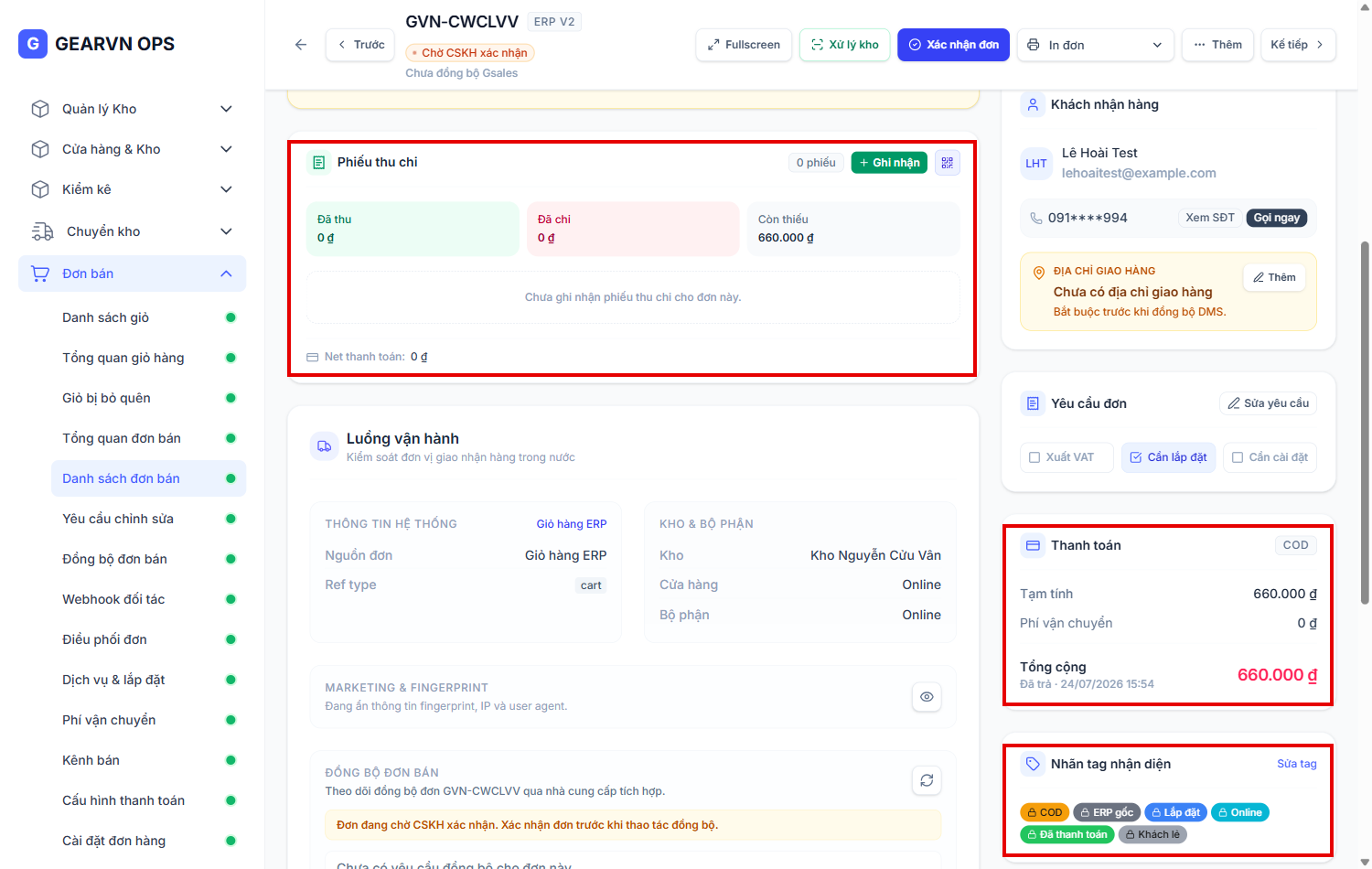
Task: Click the Fullscreen expand button
Action: point(744,45)
